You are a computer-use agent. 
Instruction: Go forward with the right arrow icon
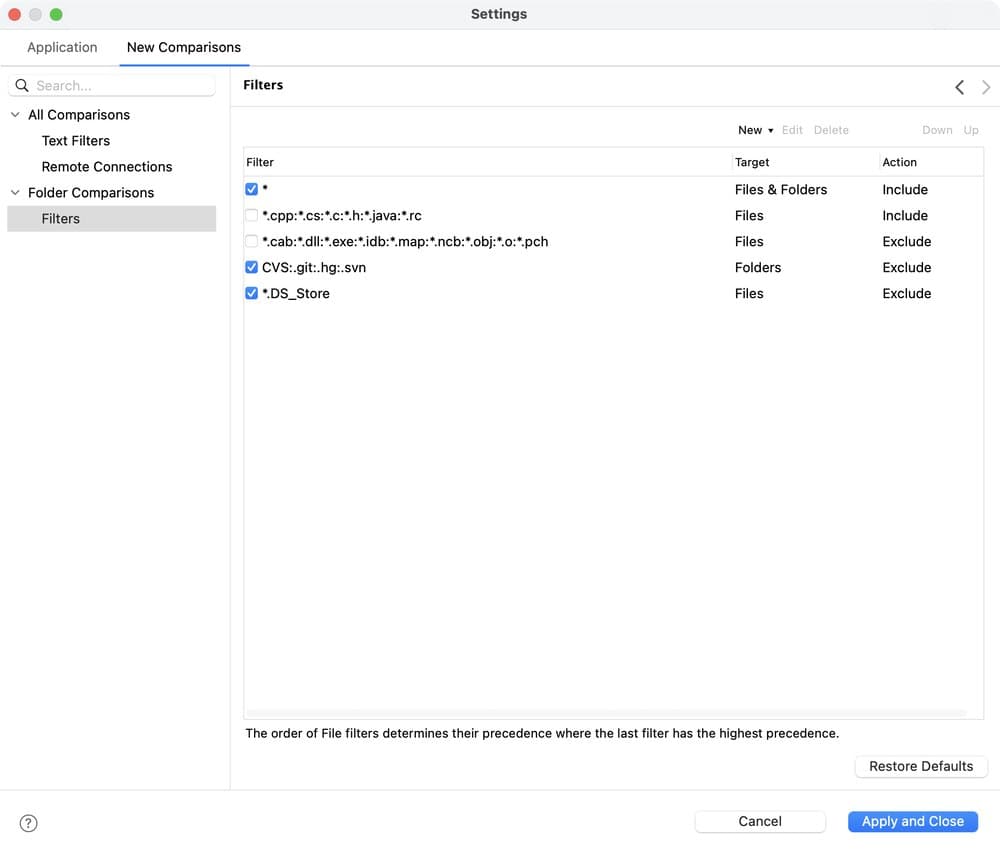(x=986, y=87)
